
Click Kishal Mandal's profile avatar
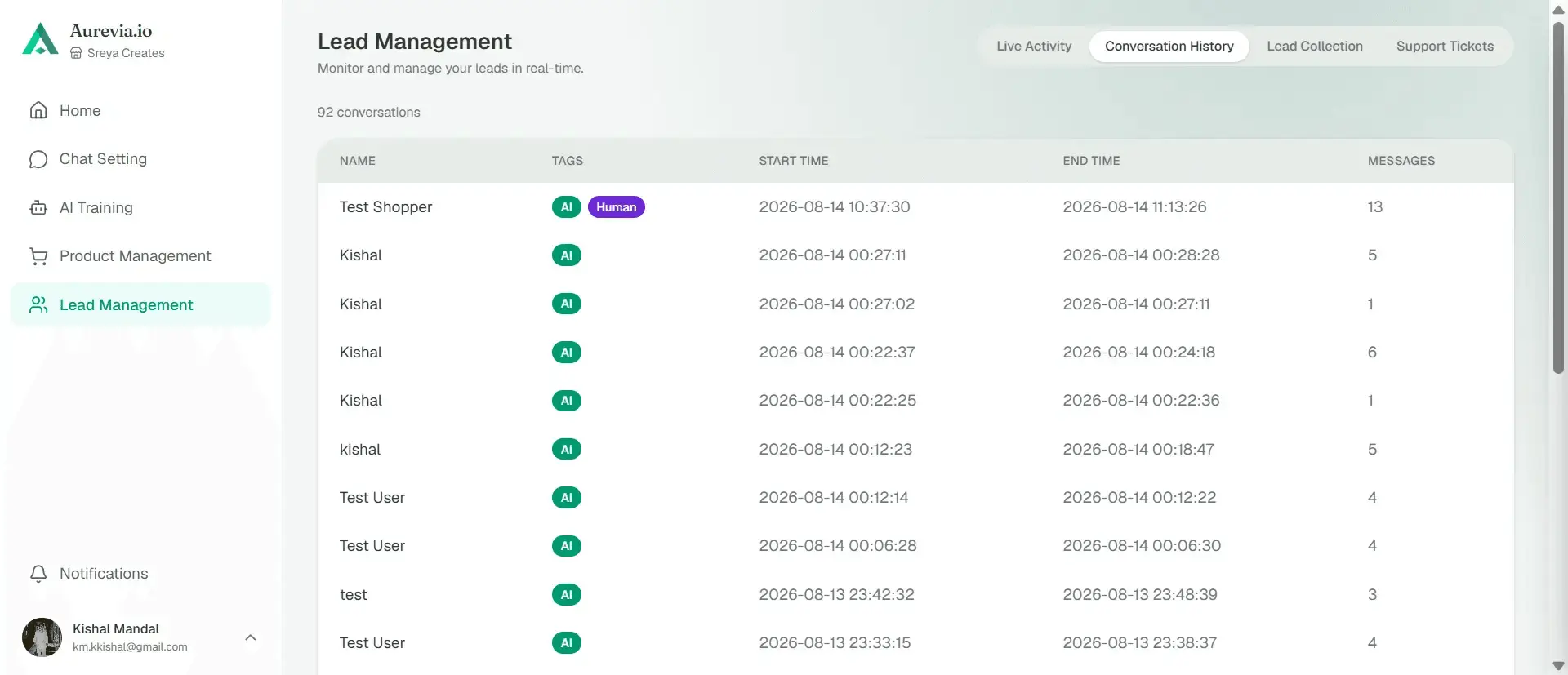coord(42,637)
